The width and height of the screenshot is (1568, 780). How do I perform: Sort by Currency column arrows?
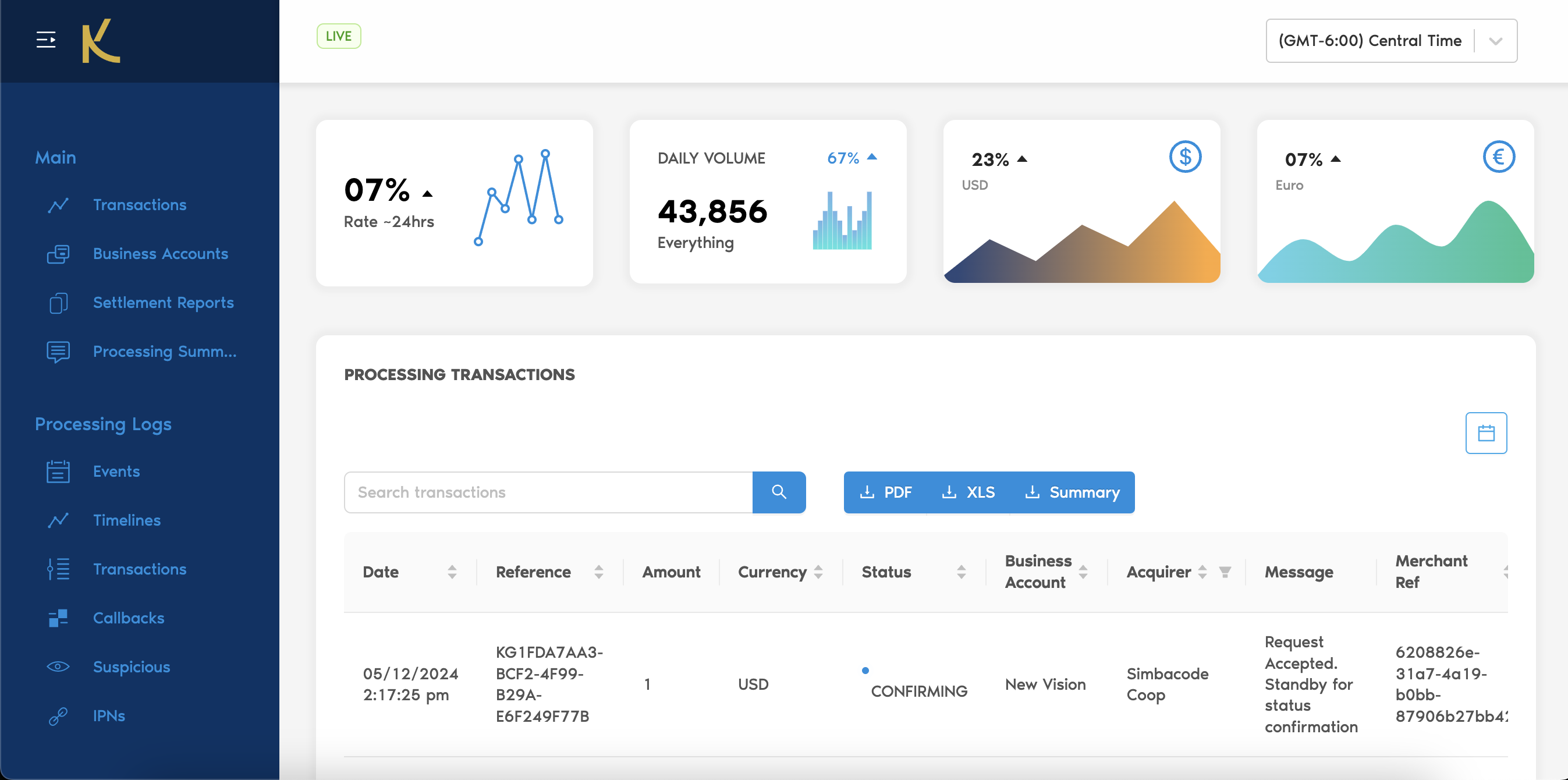click(818, 572)
